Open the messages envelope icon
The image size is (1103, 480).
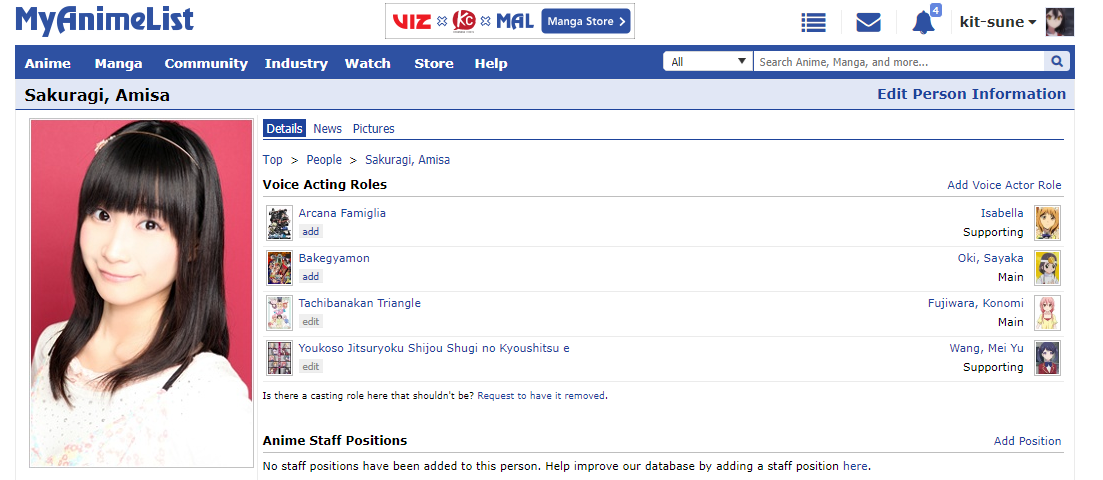click(x=868, y=22)
